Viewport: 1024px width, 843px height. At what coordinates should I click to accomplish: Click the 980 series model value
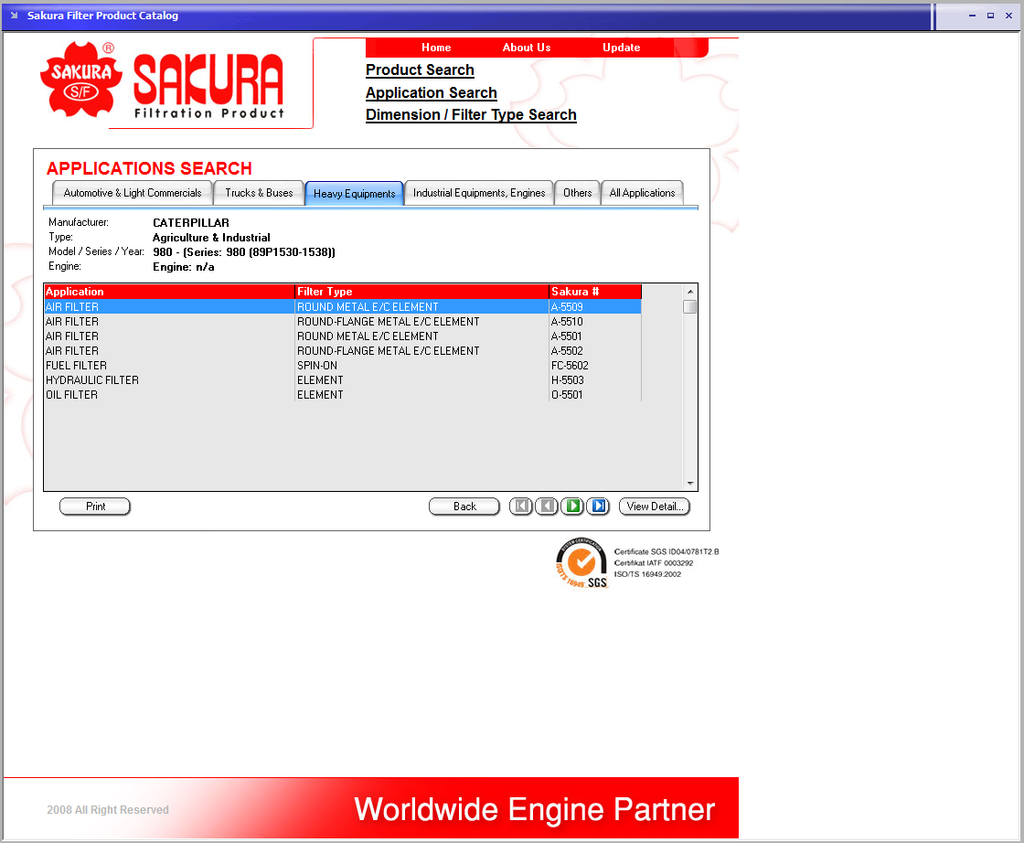[244, 252]
